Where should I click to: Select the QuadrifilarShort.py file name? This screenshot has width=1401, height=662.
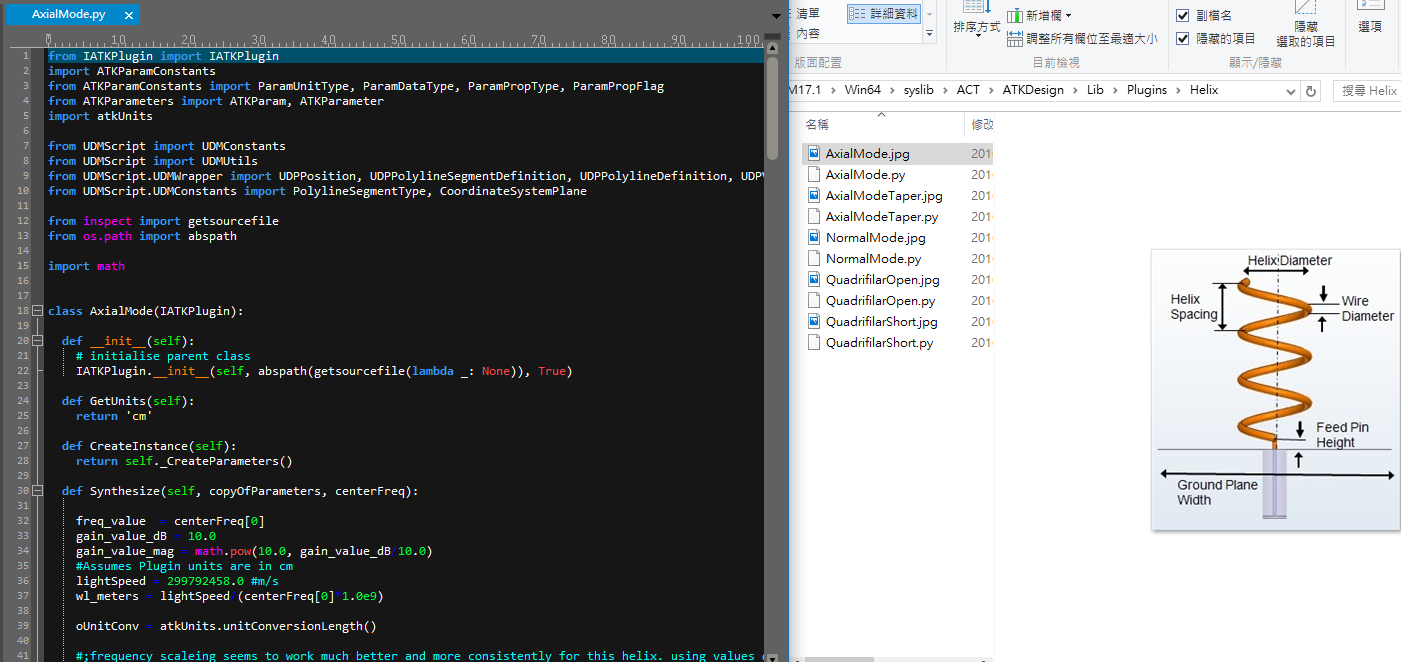[x=879, y=343]
